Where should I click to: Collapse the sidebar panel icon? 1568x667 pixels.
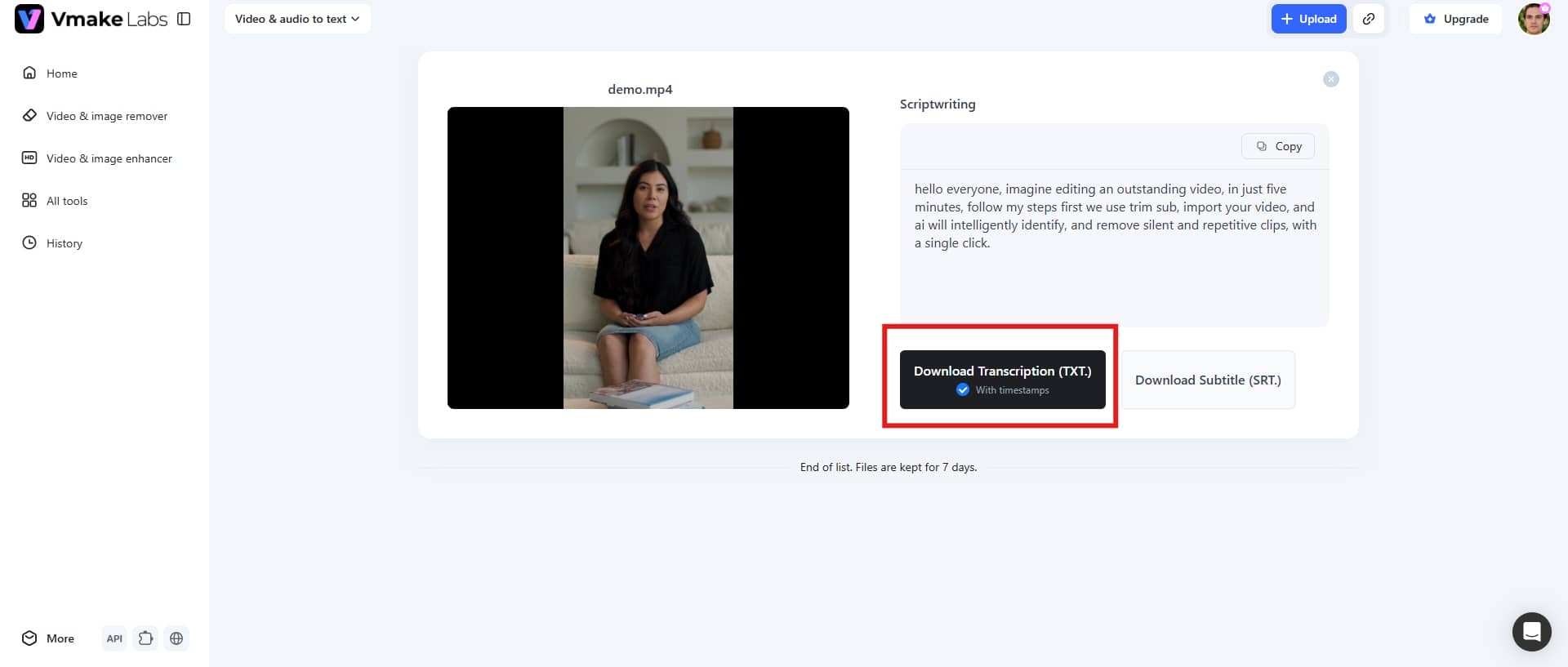pos(184,19)
